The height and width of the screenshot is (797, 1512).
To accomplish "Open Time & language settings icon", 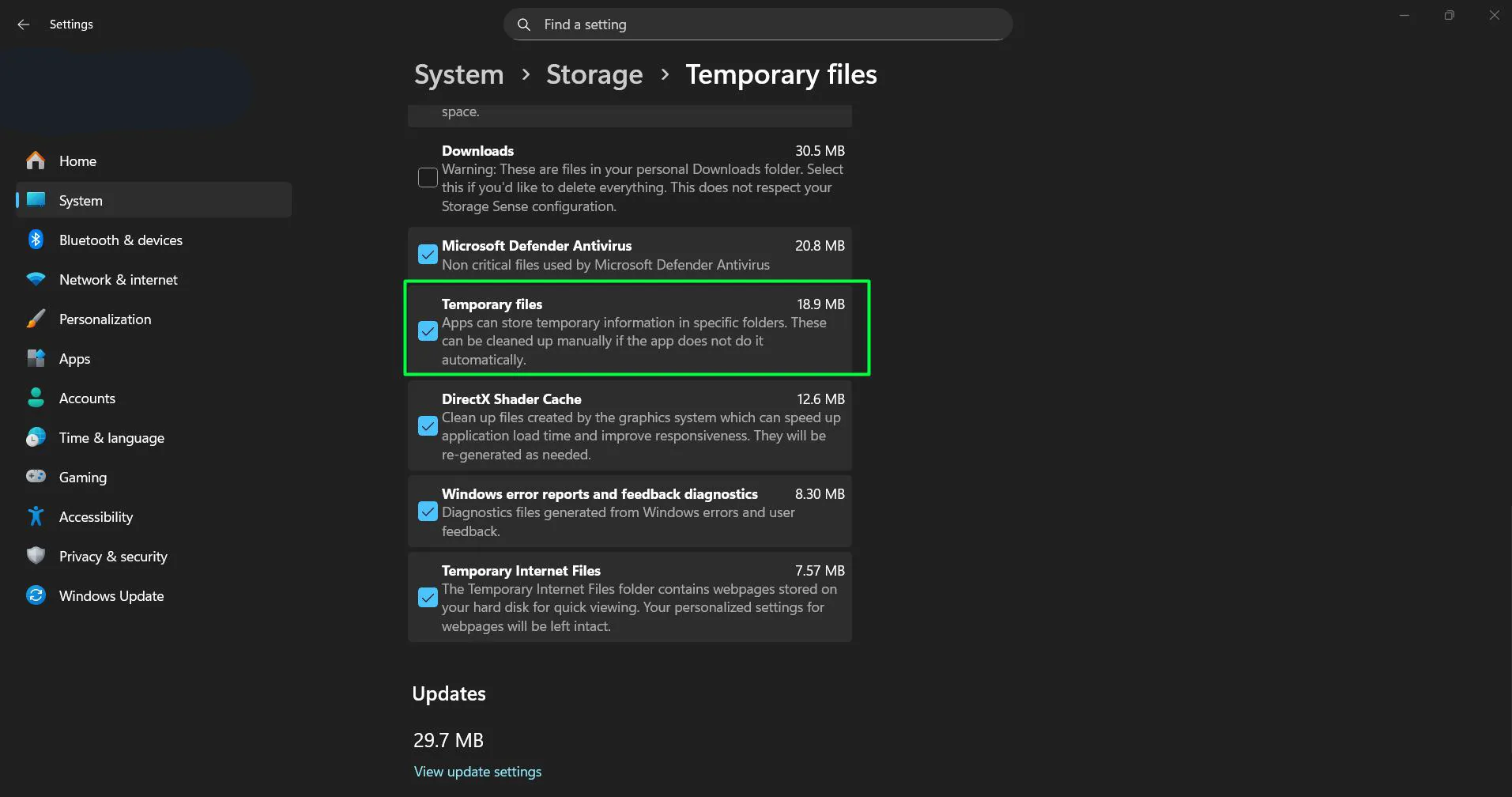I will coord(36,437).
